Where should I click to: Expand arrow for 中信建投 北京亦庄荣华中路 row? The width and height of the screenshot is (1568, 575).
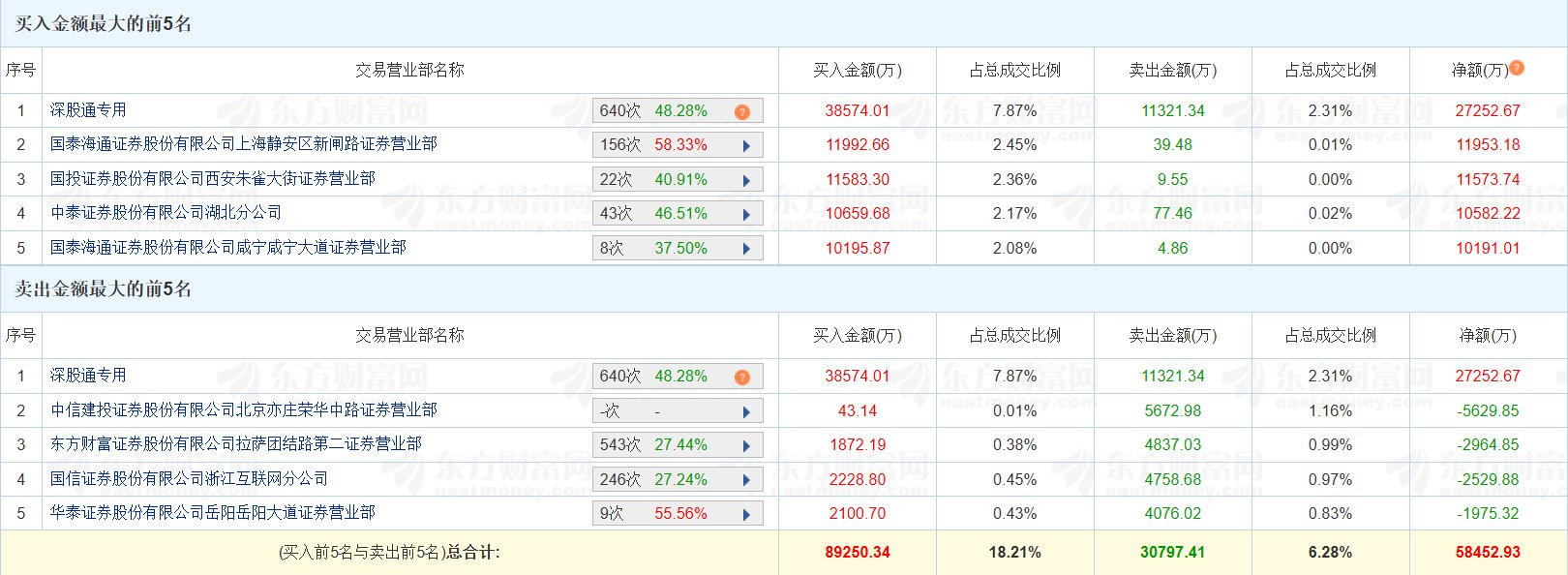pos(746,411)
